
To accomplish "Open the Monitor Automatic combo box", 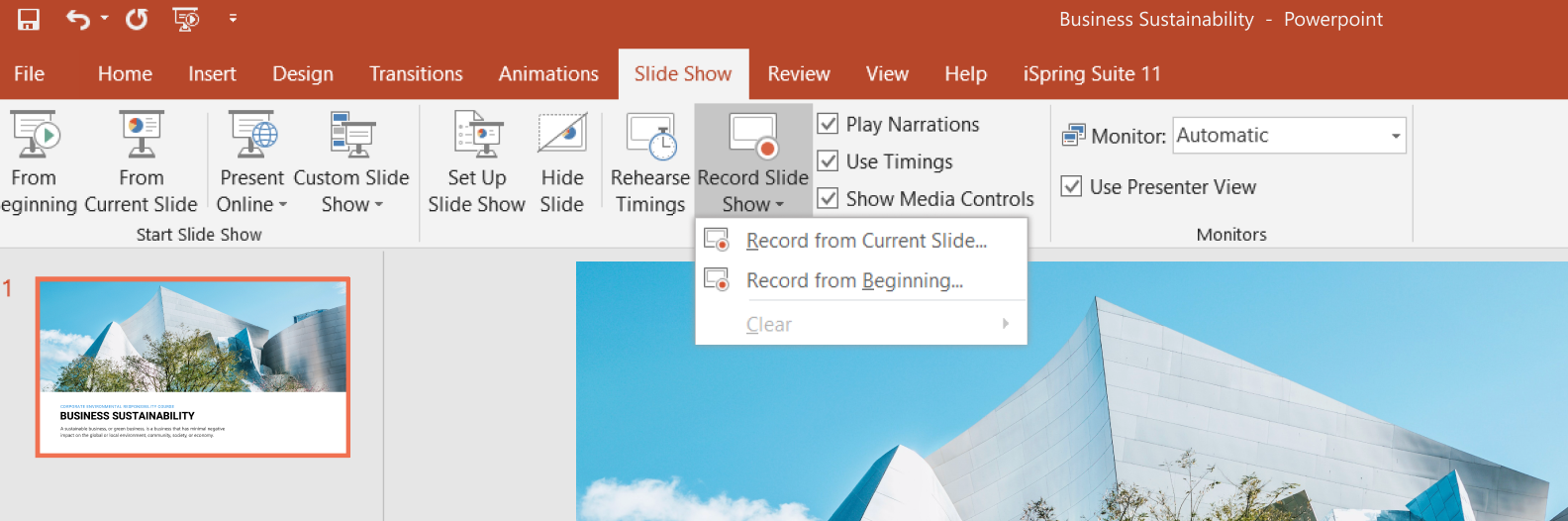I will click(1290, 136).
